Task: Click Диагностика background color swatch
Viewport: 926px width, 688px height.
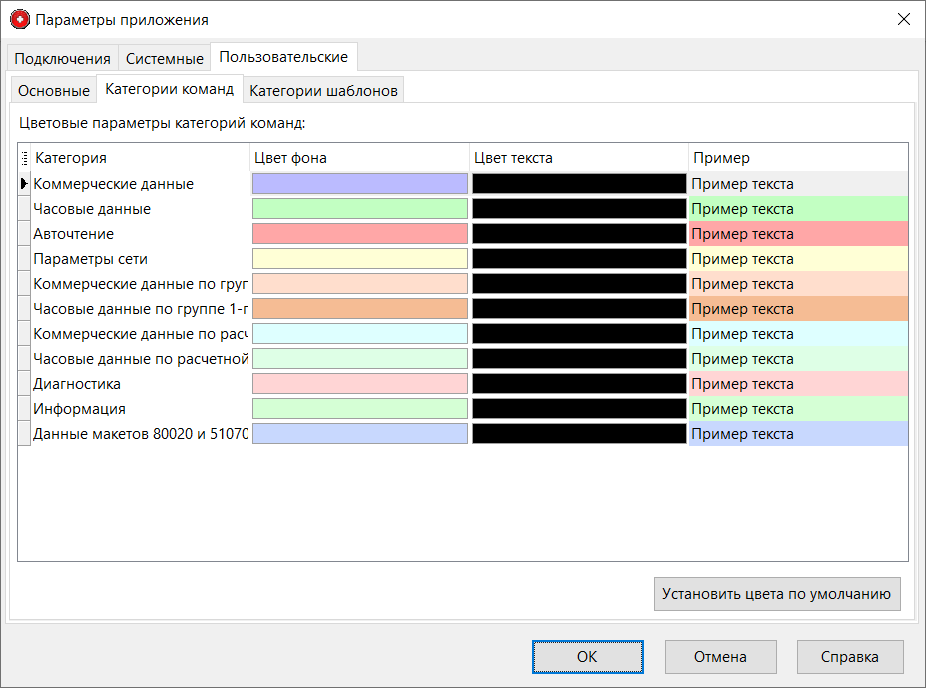Action: [x=359, y=384]
